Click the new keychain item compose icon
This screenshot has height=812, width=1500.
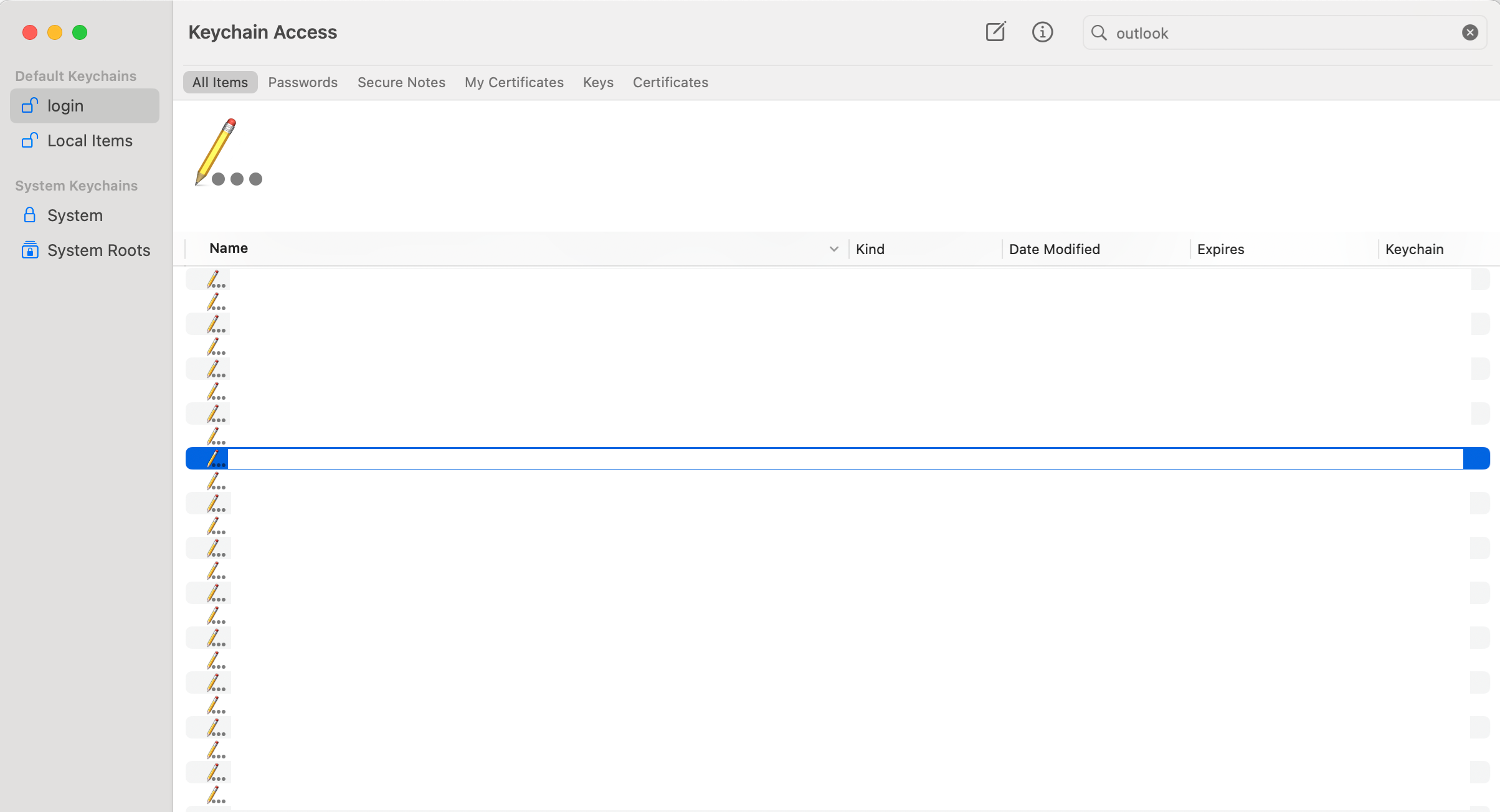995,32
